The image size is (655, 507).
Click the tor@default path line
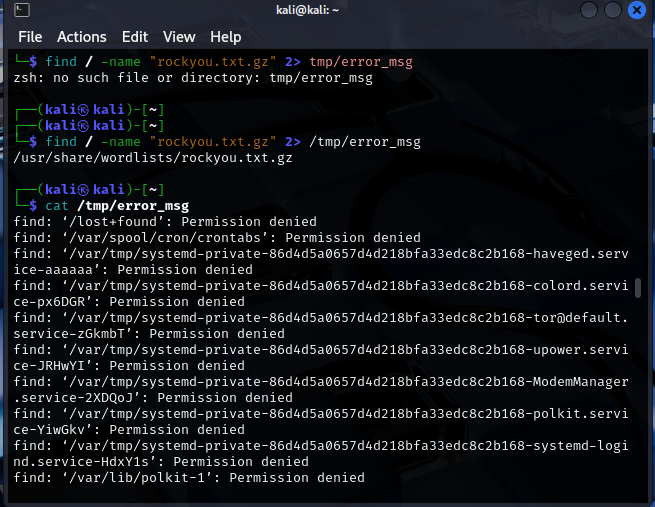point(321,318)
